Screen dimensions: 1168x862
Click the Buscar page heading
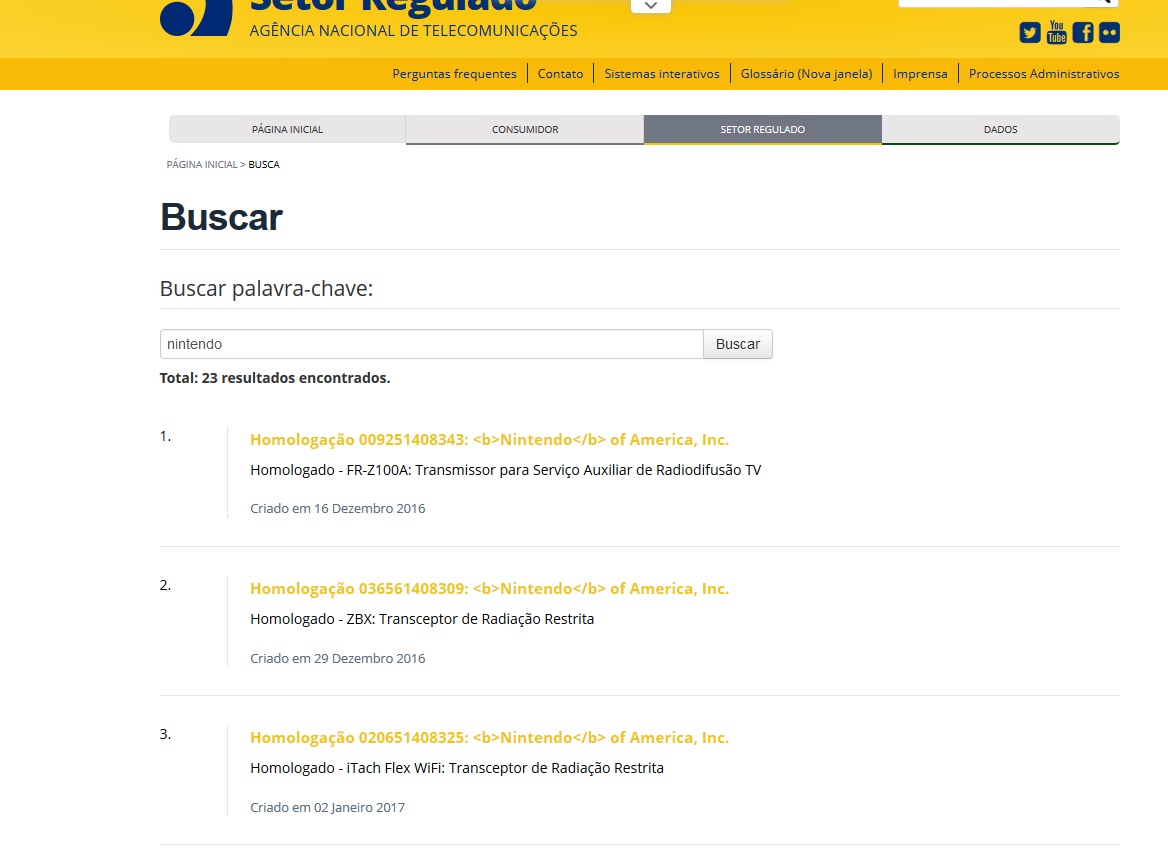tap(221, 218)
